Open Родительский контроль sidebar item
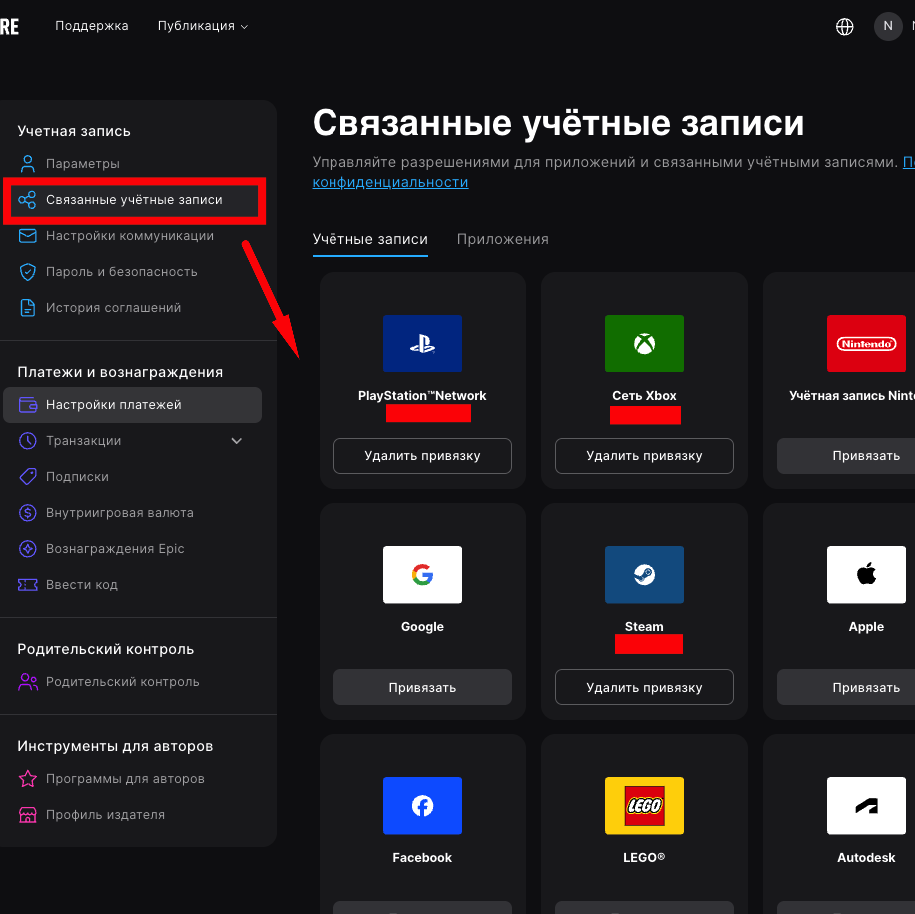 [x=122, y=682]
